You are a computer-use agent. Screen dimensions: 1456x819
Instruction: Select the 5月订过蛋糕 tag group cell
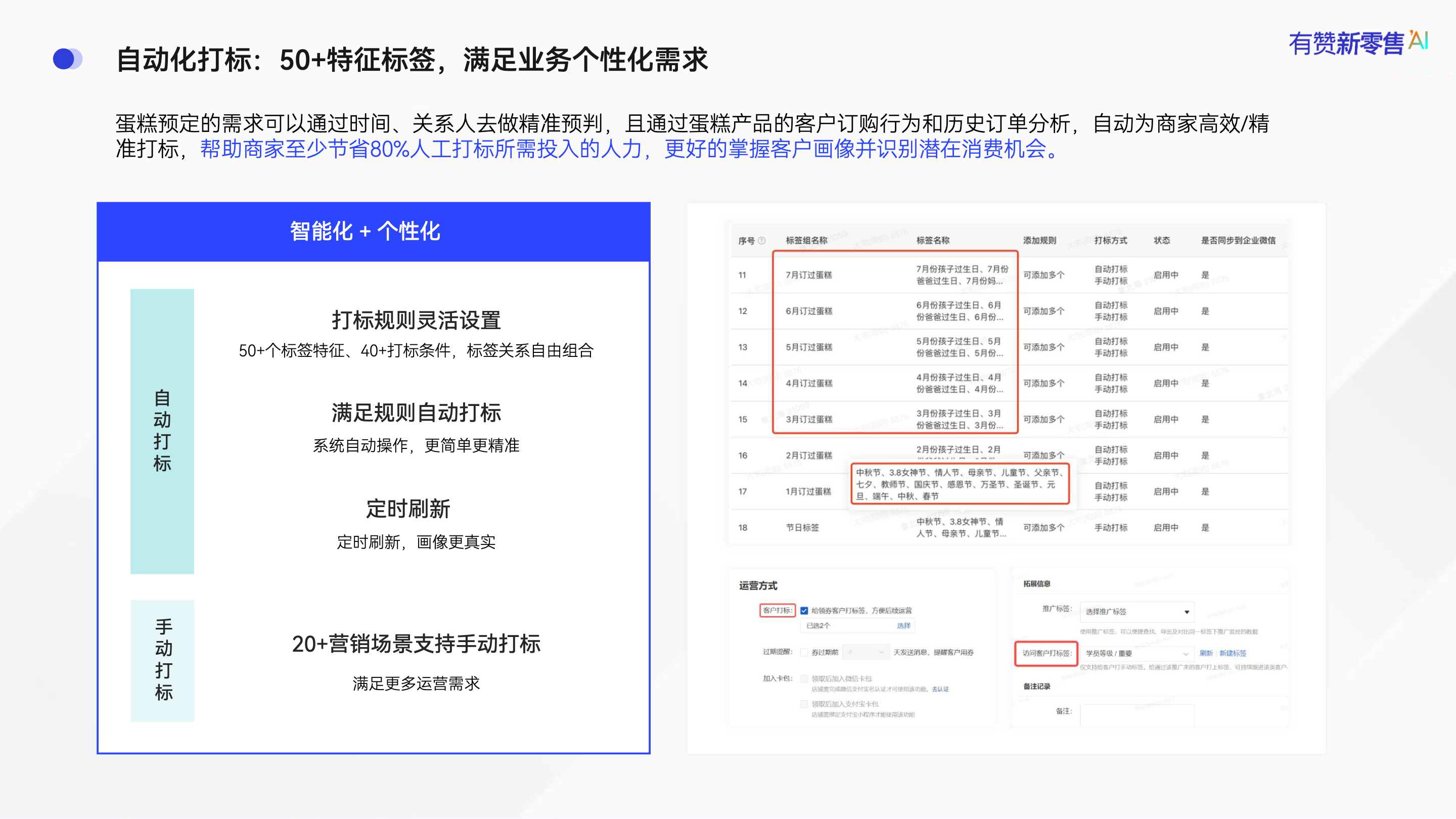point(809,348)
